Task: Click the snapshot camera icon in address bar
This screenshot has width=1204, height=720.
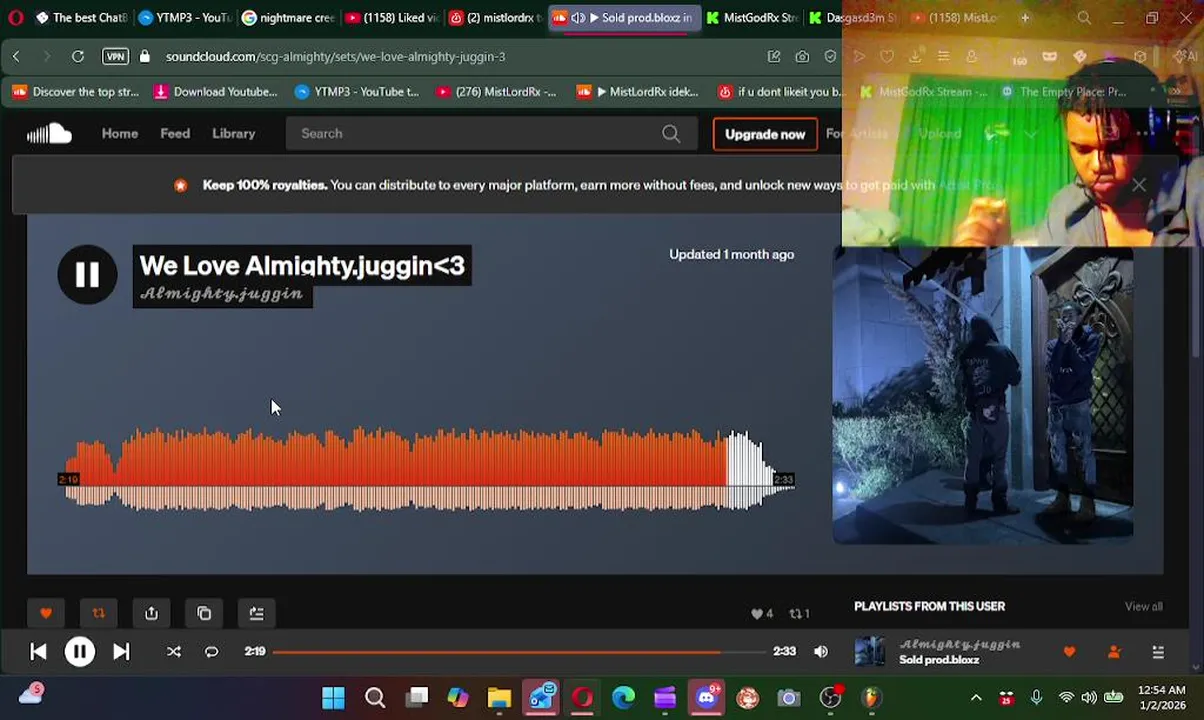Action: click(x=802, y=57)
